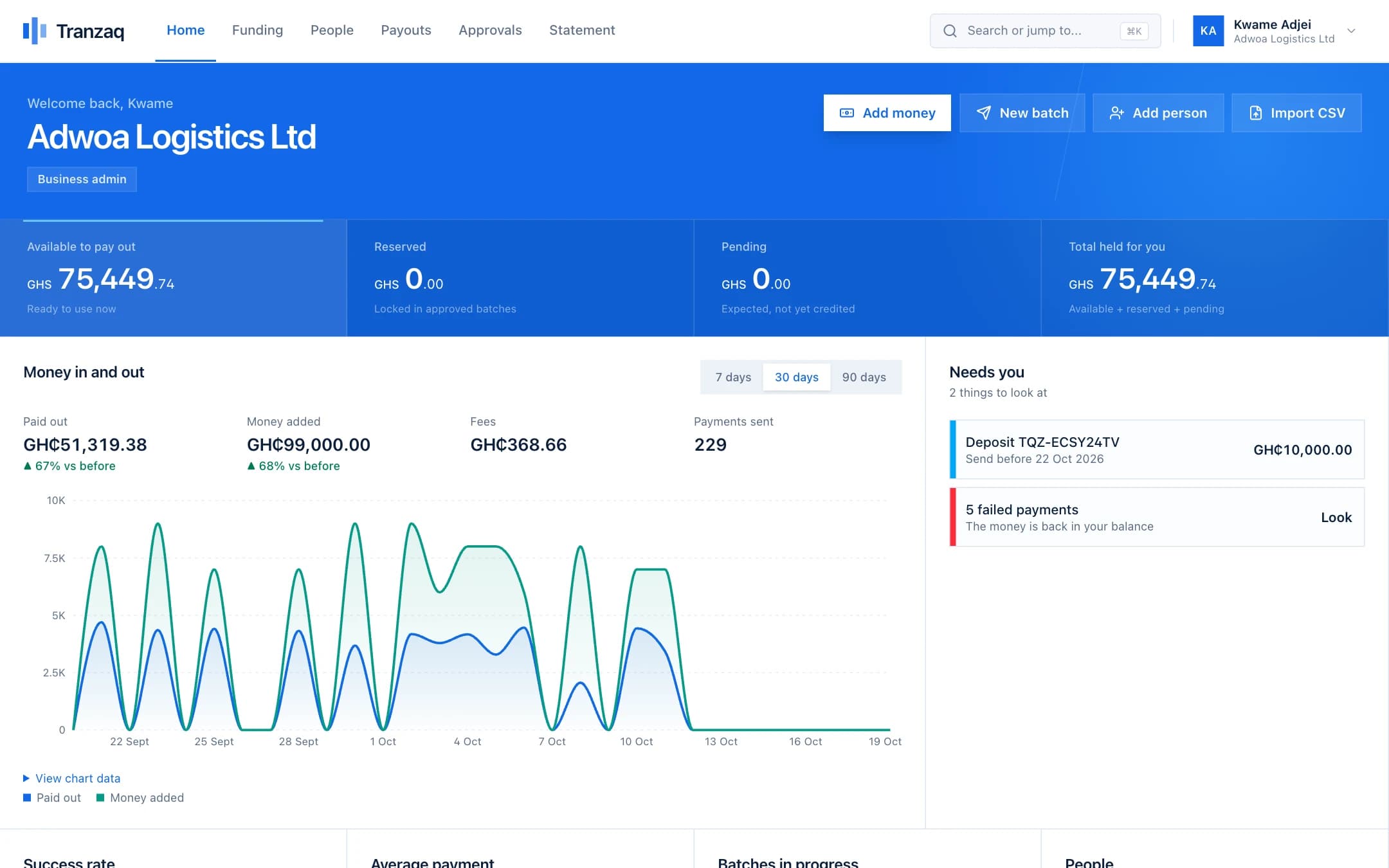Select the Total held for you card
1389x868 pixels.
1215,278
